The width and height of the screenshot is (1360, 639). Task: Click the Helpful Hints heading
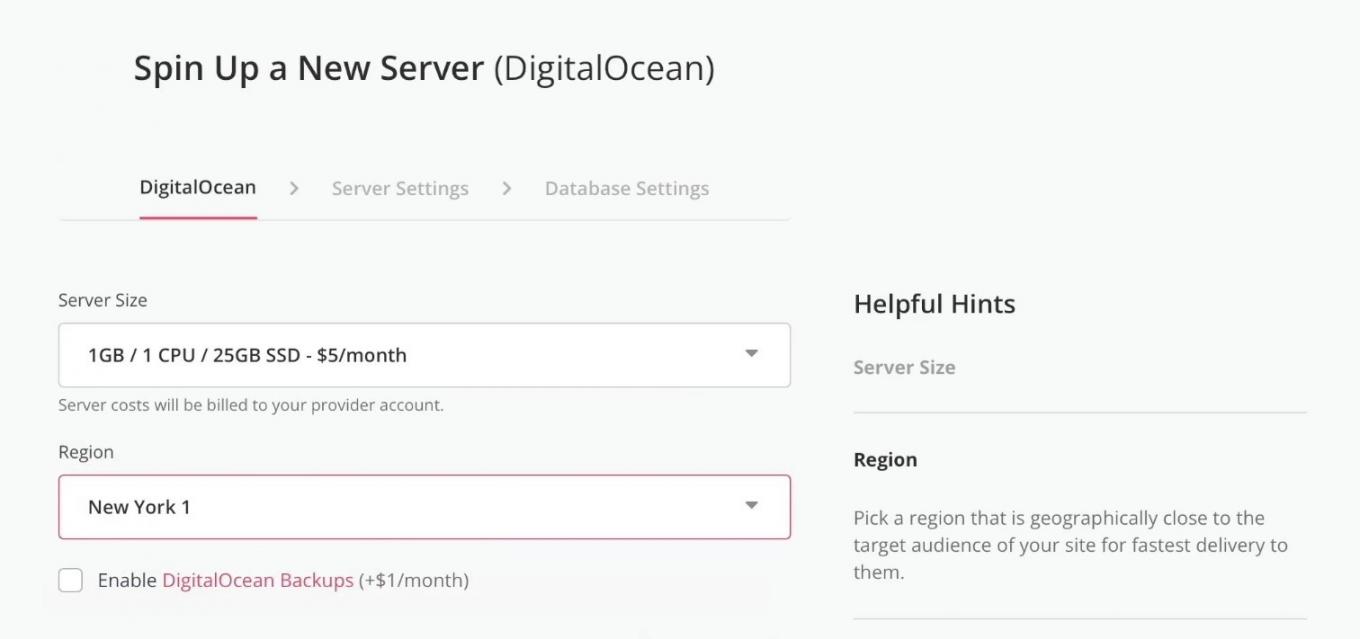coord(934,304)
